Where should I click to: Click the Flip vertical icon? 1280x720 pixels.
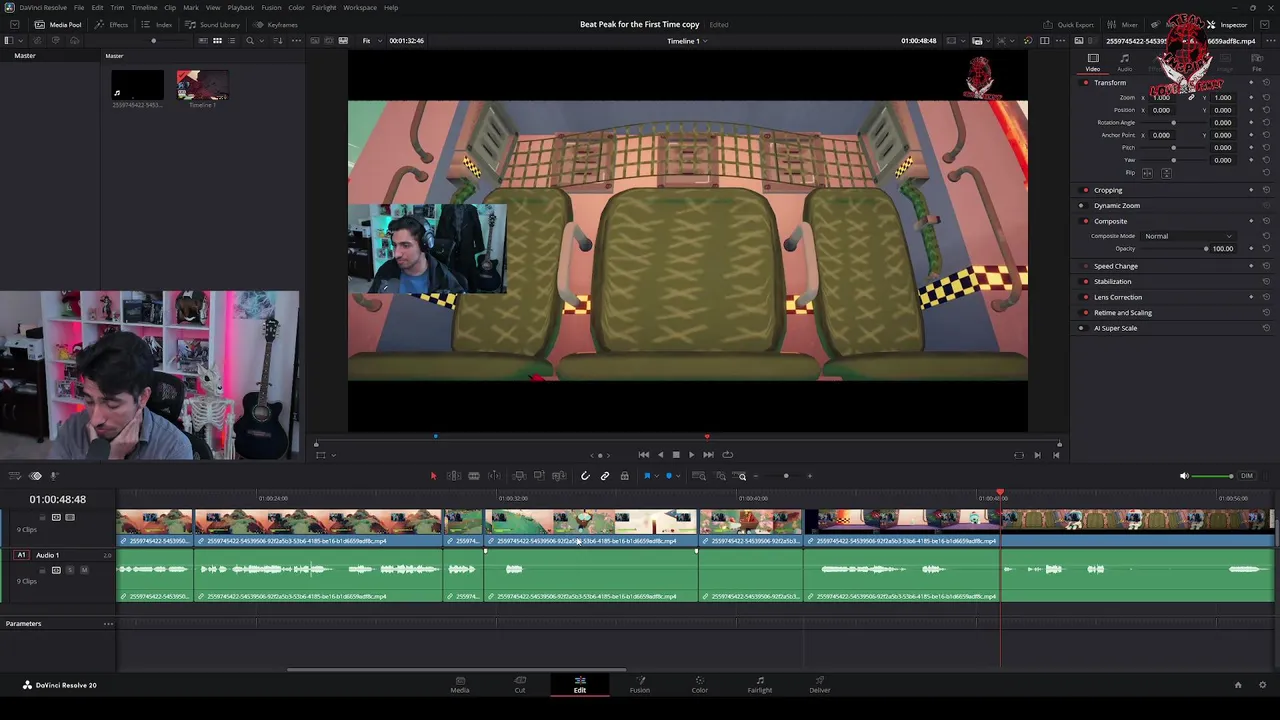(1166, 173)
